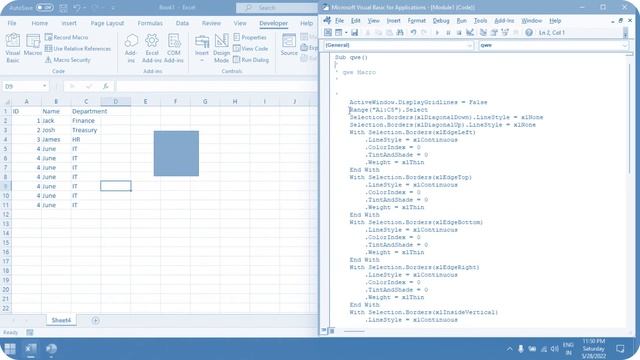
Task: Toggle Design Mode icon in VBA toolbar
Action: click(470, 33)
